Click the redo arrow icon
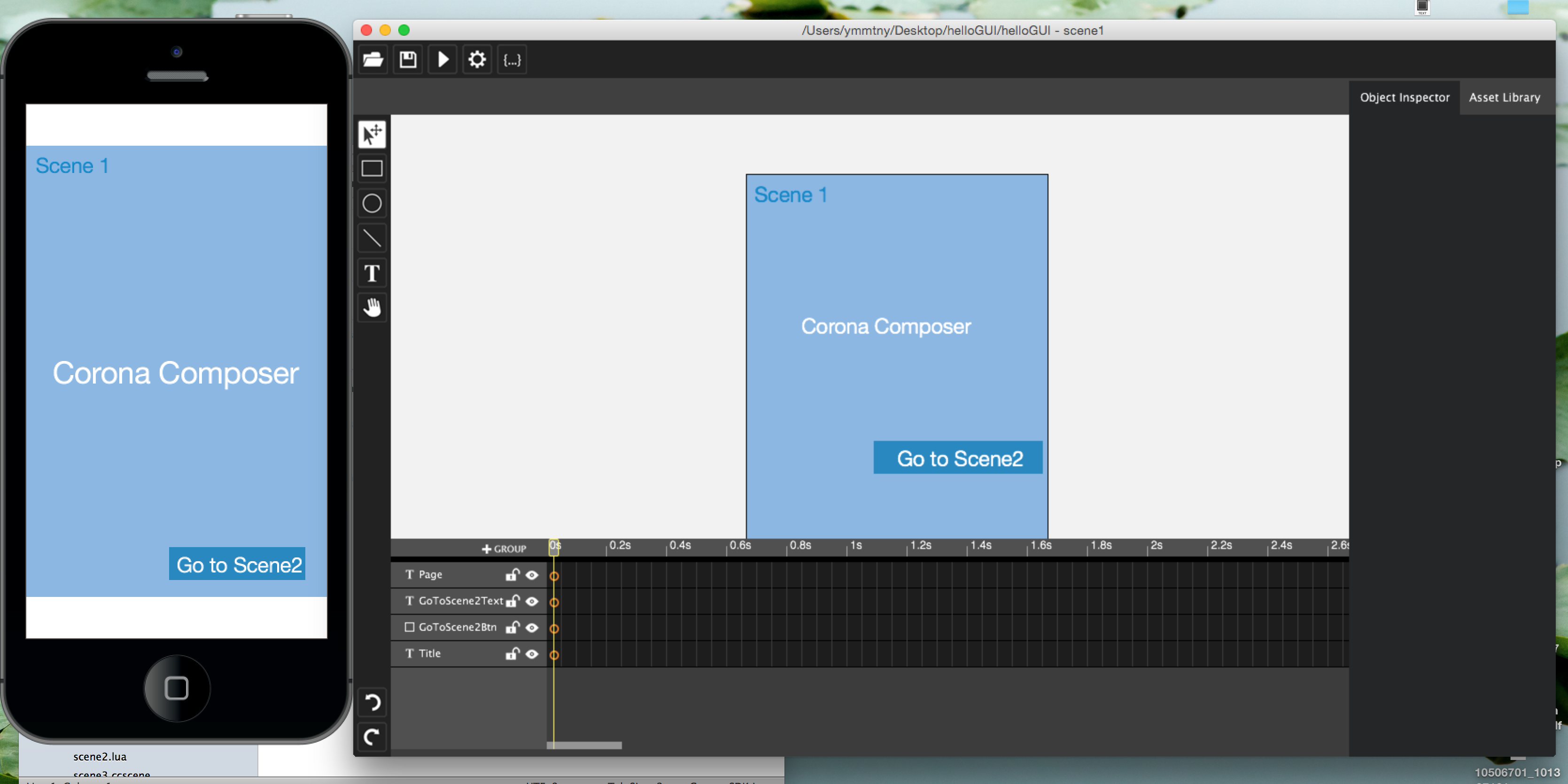The image size is (1568, 784). 372,737
